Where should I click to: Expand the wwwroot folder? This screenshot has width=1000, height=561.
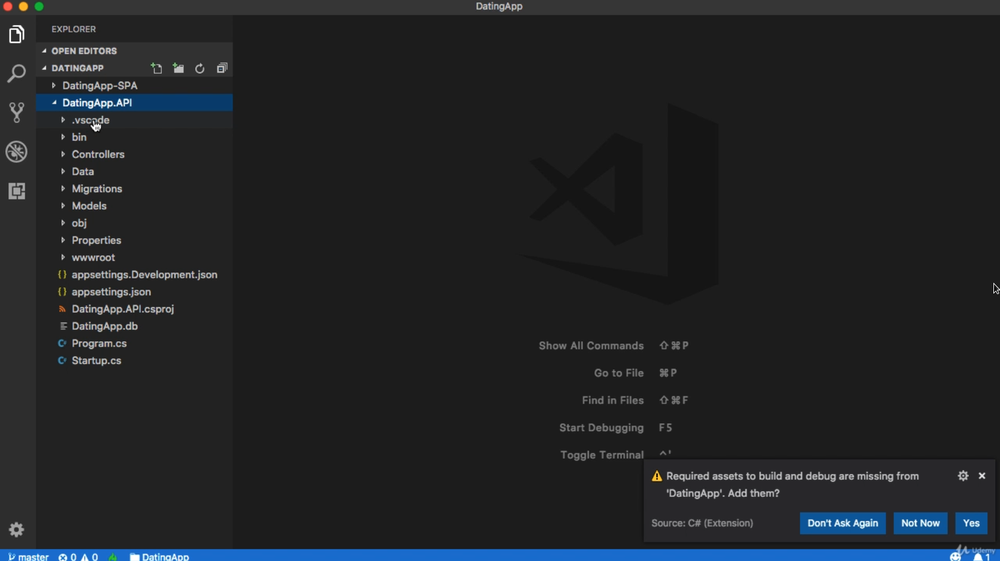[x=135, y=258]
